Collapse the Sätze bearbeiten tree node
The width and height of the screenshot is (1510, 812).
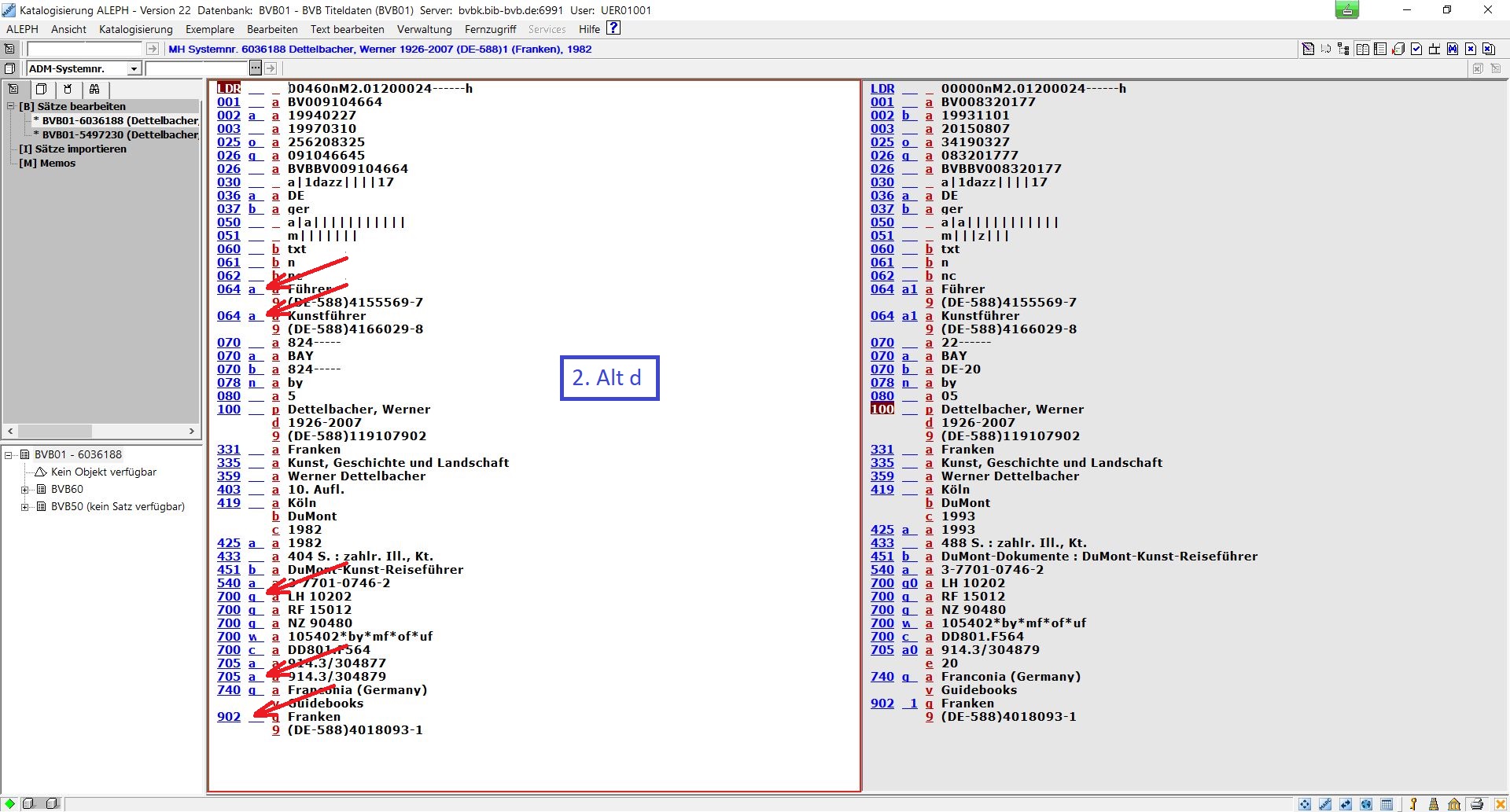[11, 107]
